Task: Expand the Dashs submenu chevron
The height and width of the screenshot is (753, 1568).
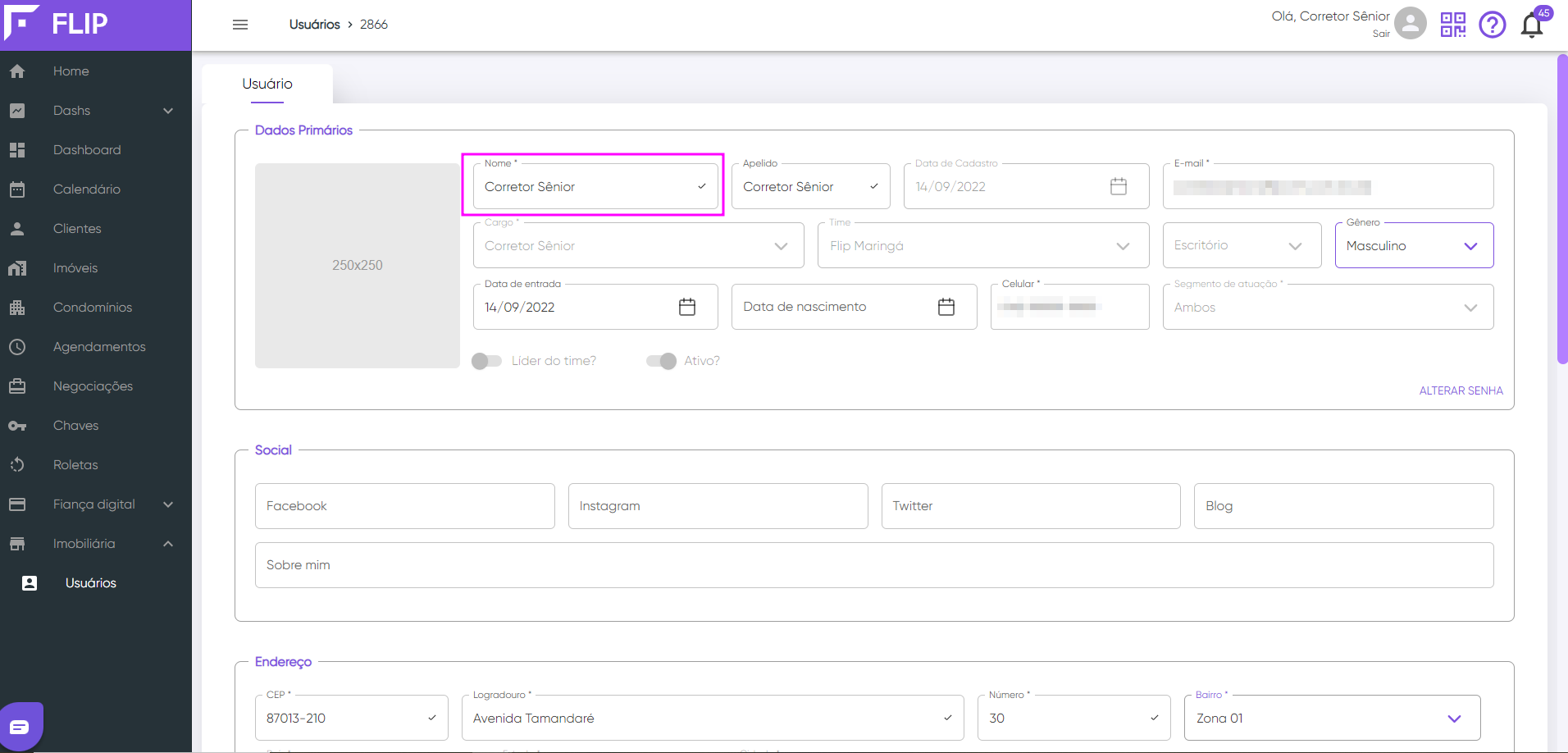Action: tap(168, 111)
